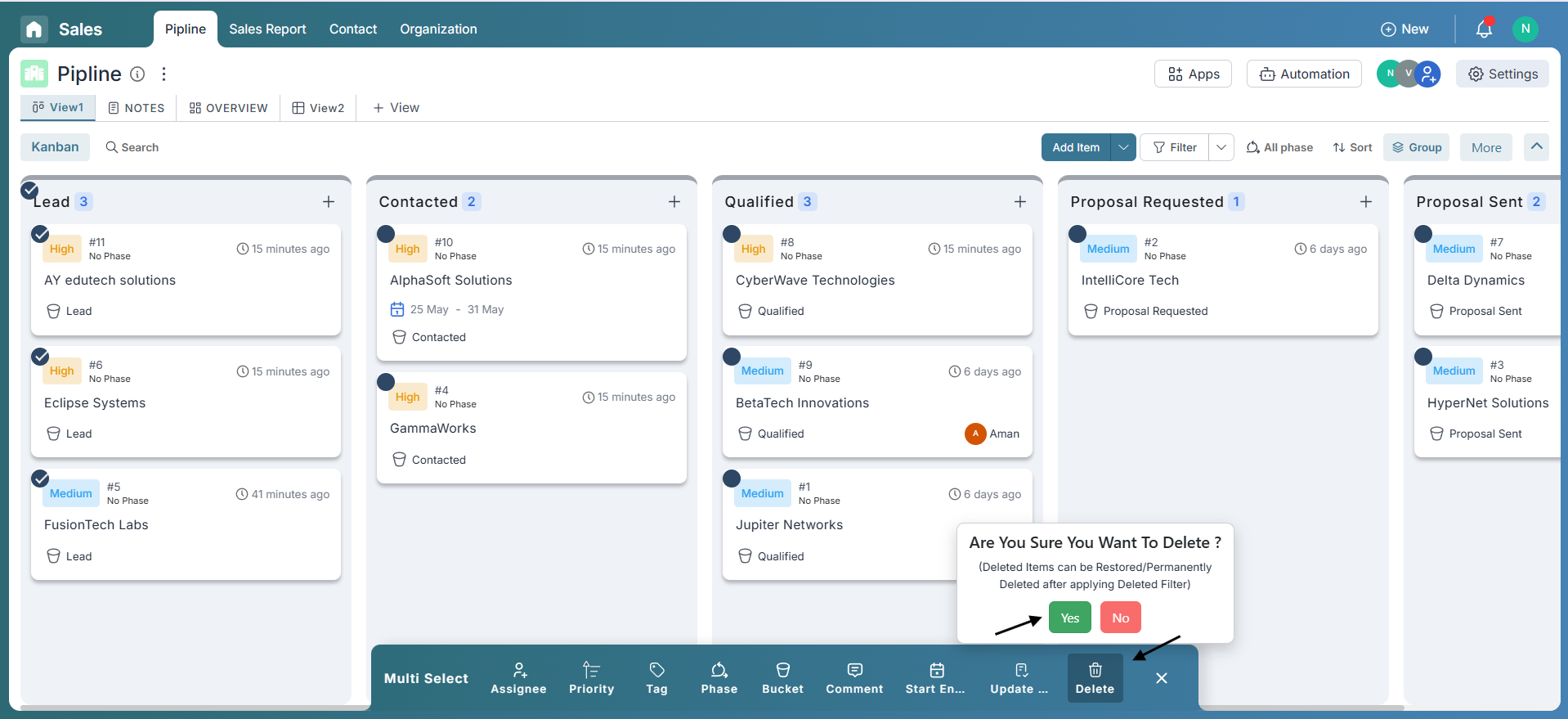This screenshot has width=1568, height=719.
Task: Select the IntelliCore Tech card checkbox
Action: 1077,234
